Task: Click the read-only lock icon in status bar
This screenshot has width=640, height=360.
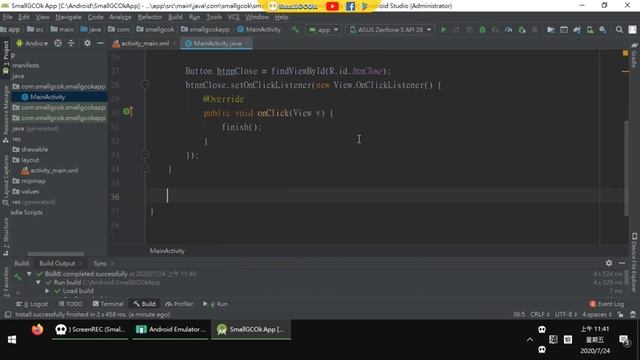Action: point(620,315)
